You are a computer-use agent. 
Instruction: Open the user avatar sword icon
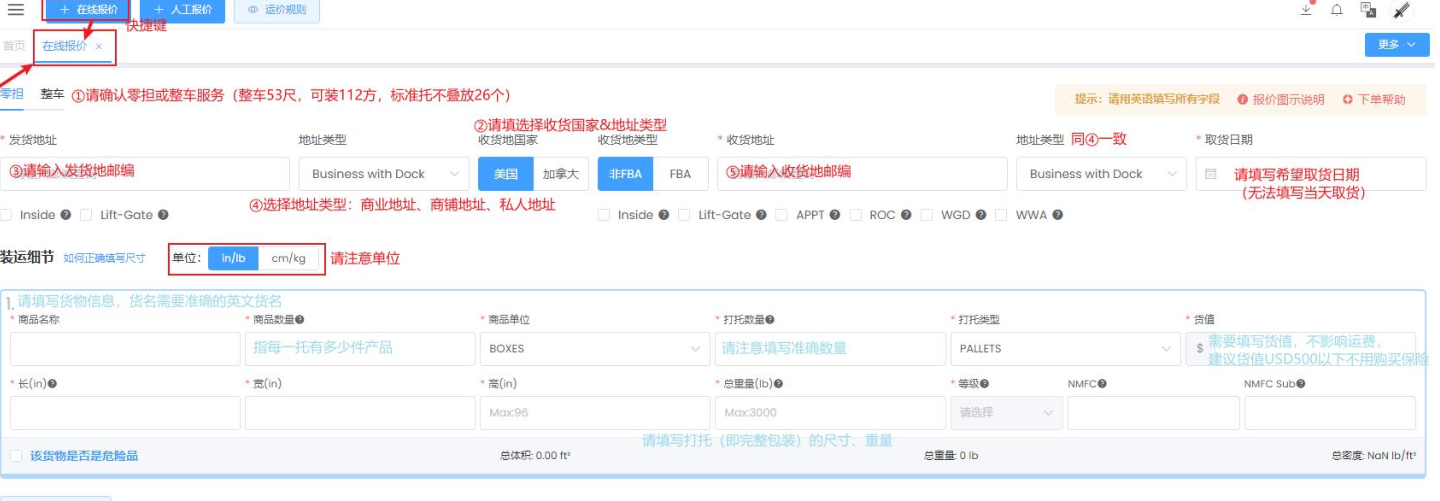coord(1401,10)
